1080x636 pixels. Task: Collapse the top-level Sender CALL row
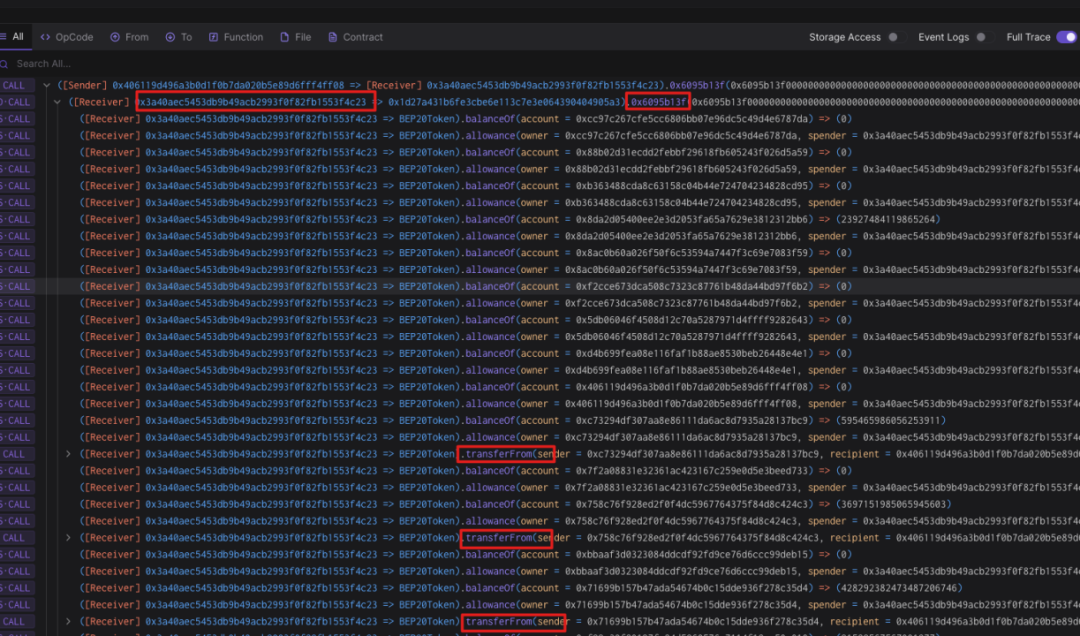coord(46,85)
